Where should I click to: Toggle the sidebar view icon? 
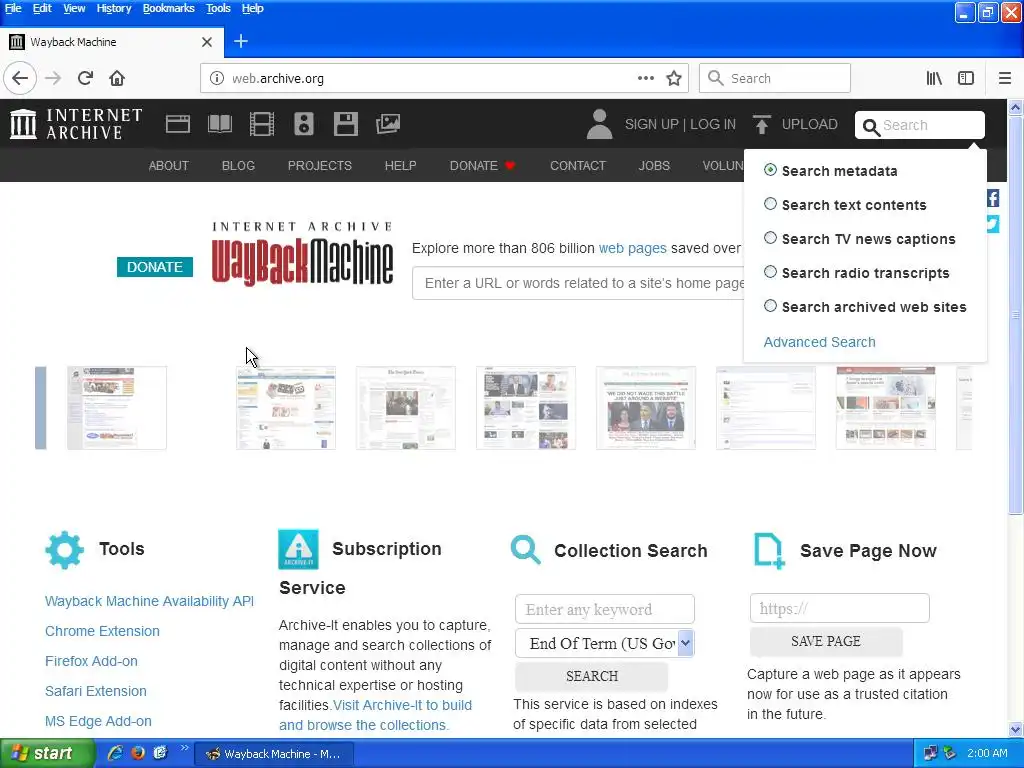coord(966,78)
